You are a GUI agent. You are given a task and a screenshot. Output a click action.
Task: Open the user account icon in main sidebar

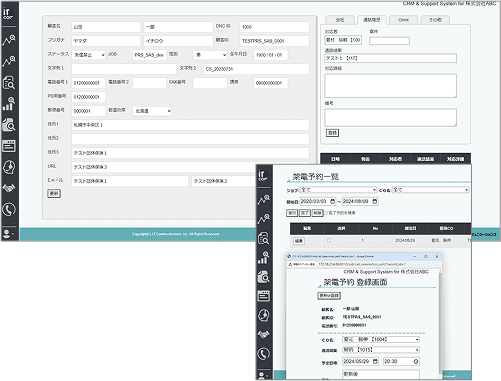click(x=8, y=233)
